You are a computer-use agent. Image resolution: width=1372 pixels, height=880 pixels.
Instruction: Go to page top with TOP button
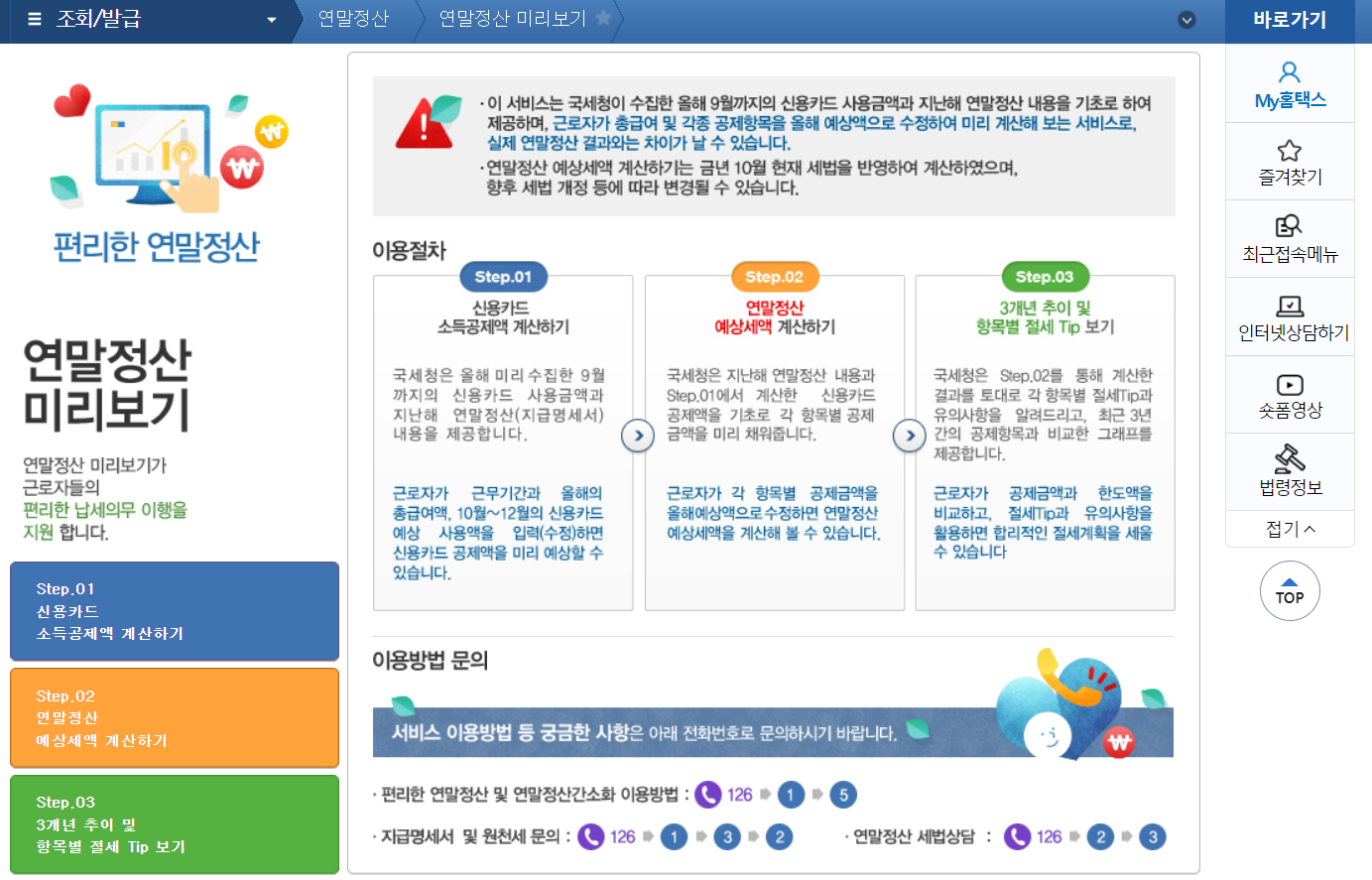coord(1290,591)
